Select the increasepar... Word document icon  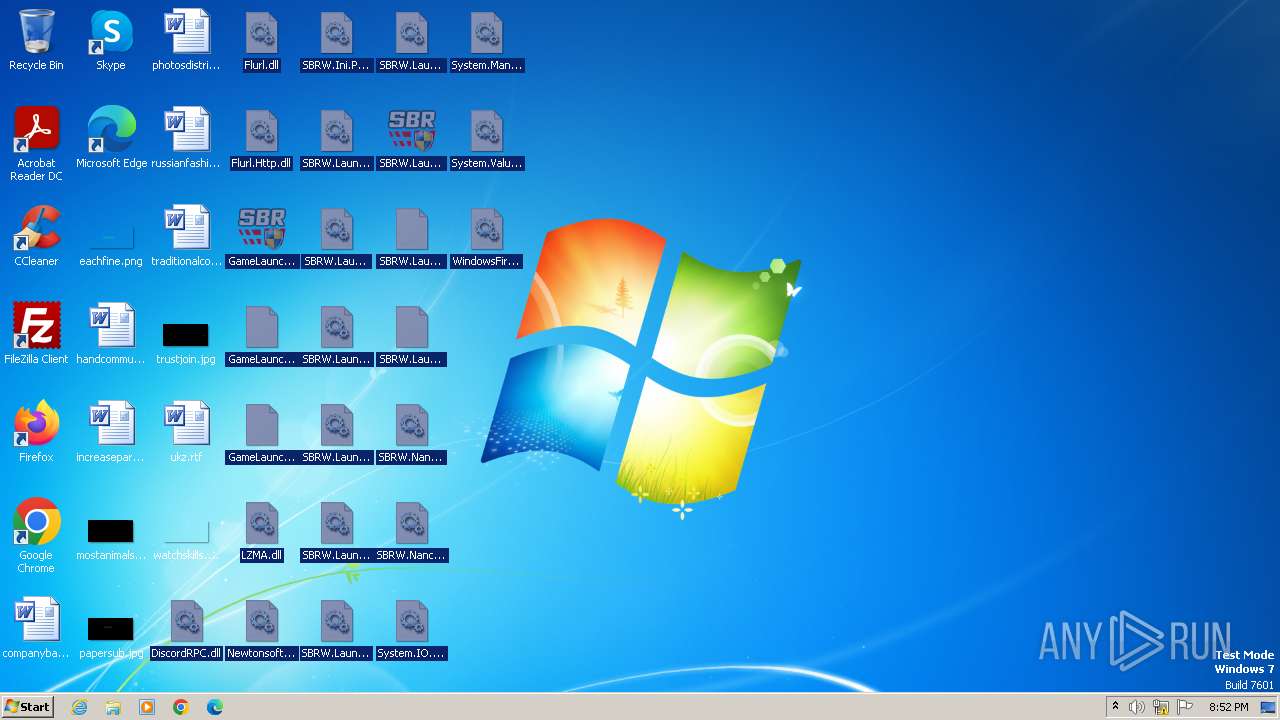[111, 433]
